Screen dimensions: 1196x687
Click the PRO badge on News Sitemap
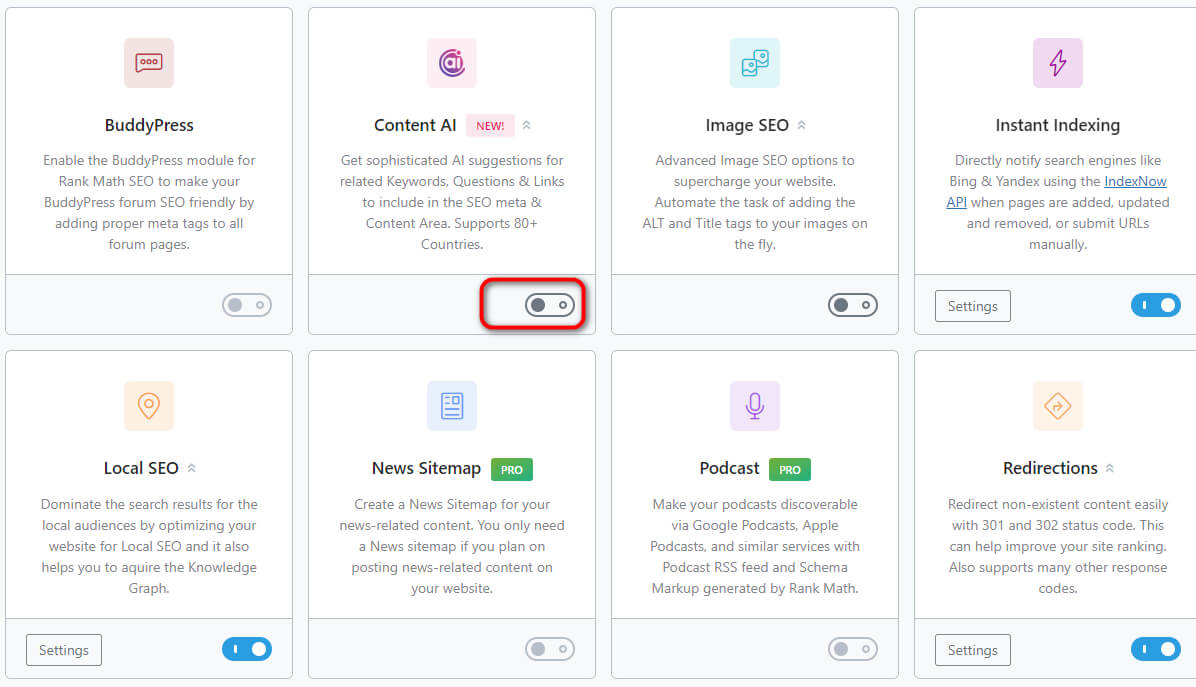512,469
